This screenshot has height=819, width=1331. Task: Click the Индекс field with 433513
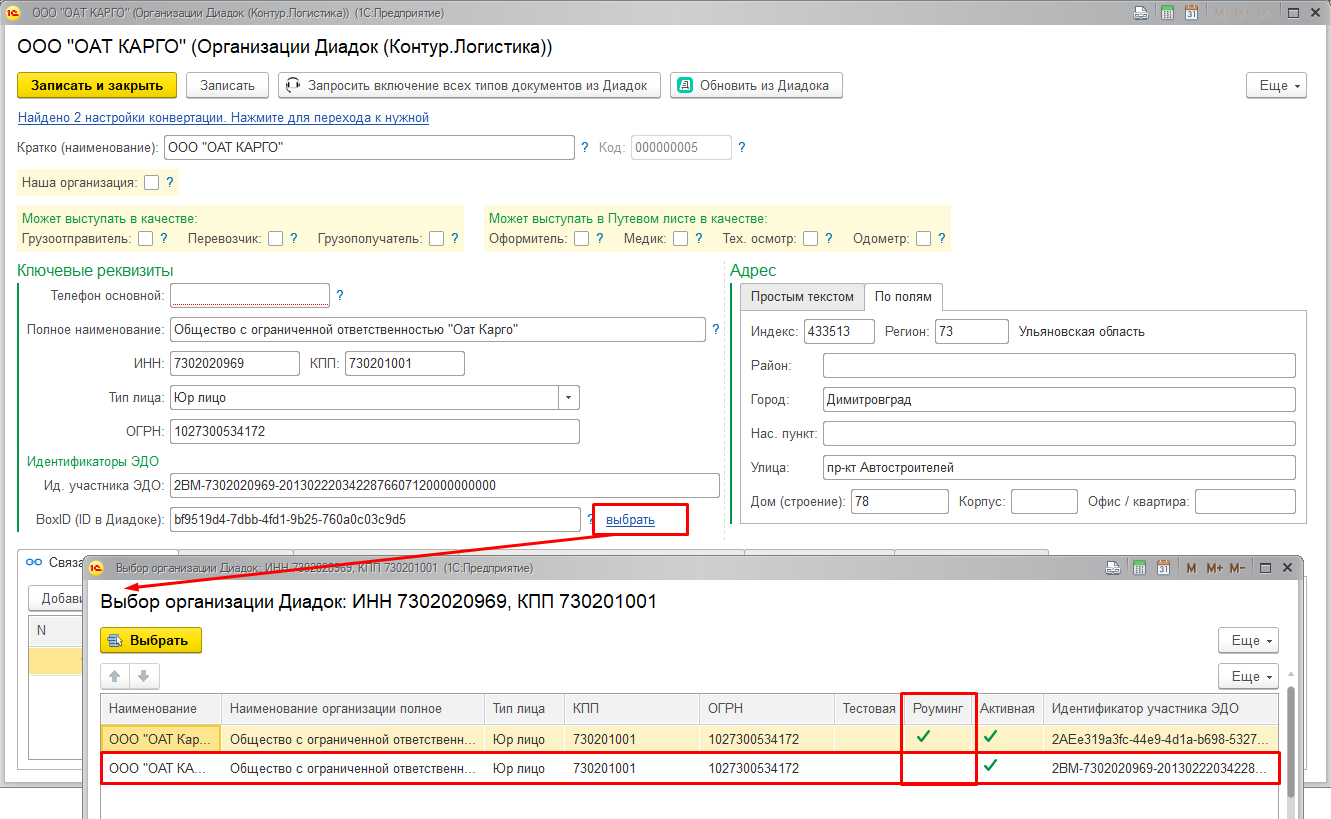click(x=839, y=331)
